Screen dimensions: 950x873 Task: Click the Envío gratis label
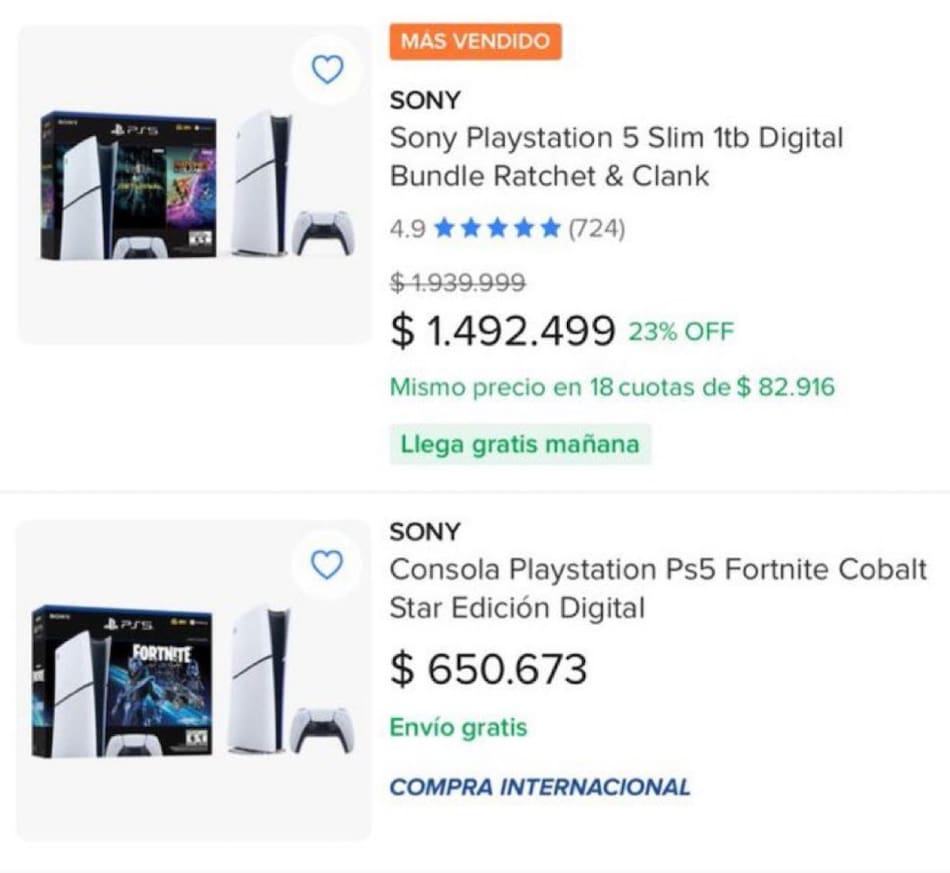(458, 727)
